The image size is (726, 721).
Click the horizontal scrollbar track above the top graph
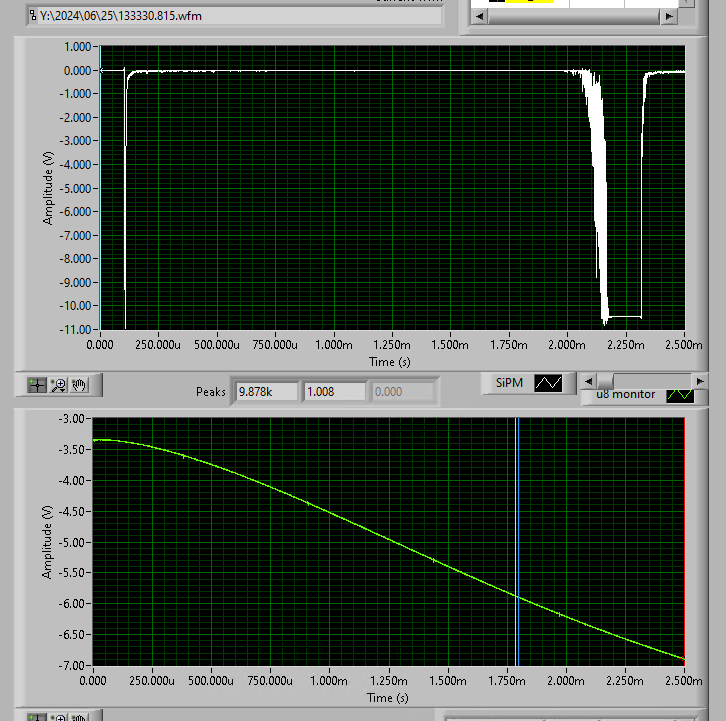[574, 16]
